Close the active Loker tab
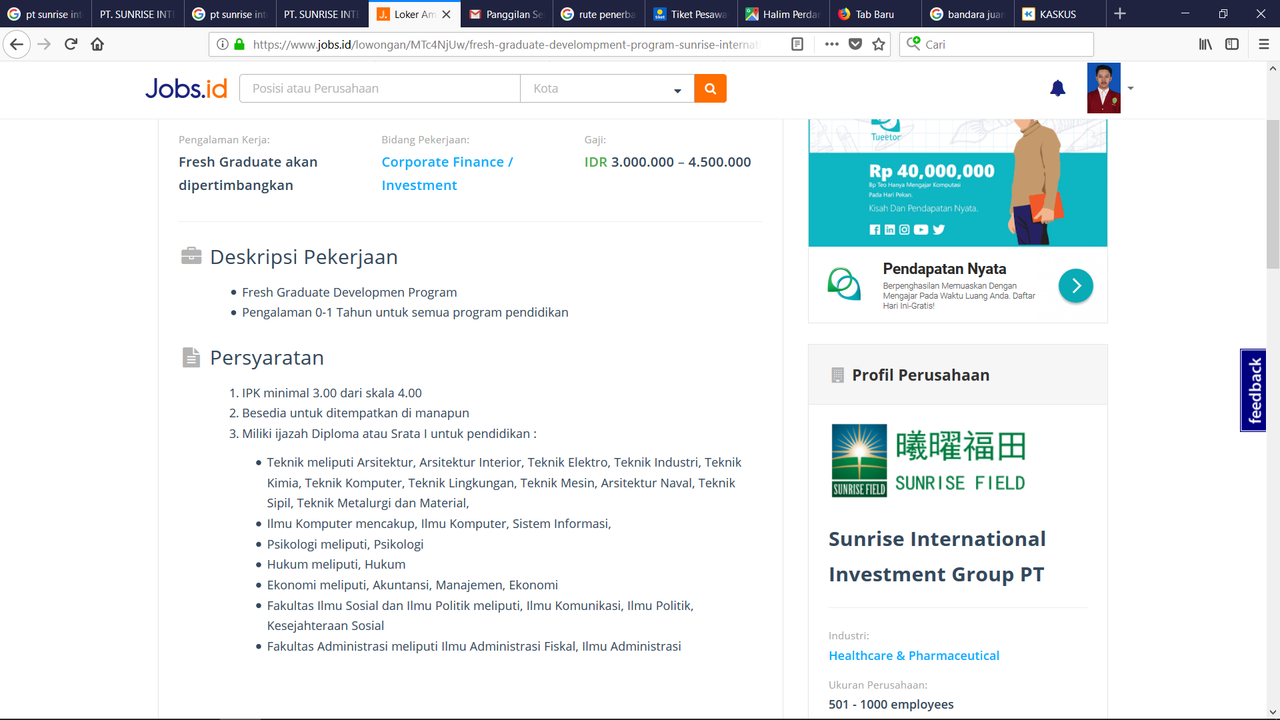This screenshot has width=1280, height=720. (x=446, y=14)
